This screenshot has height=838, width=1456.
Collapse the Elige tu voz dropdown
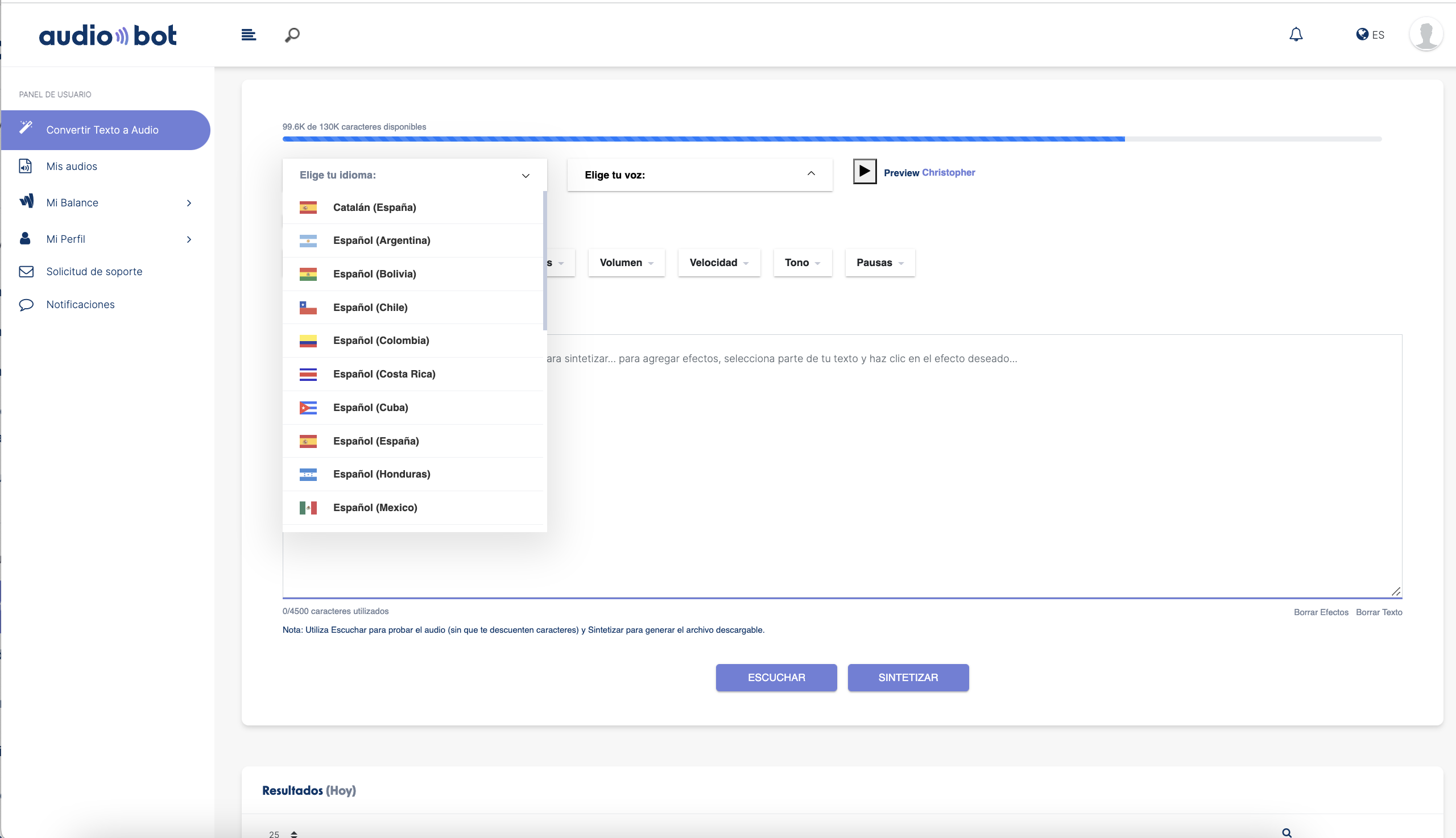coord(810,175)
